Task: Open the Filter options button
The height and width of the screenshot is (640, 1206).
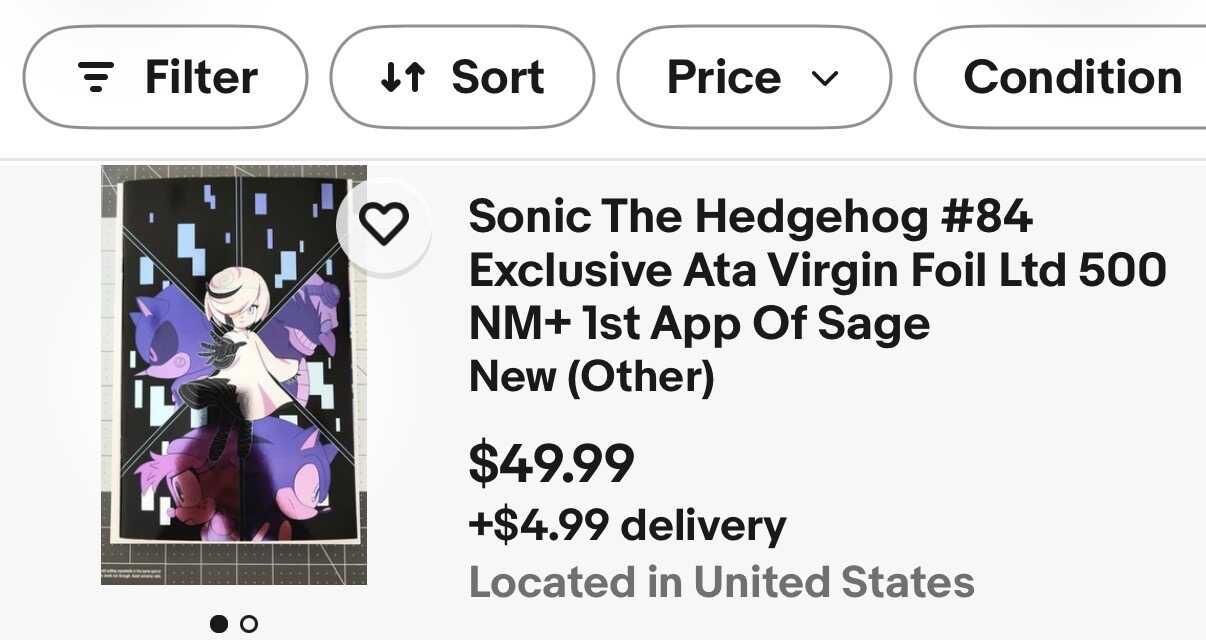Action: point(165,77)
